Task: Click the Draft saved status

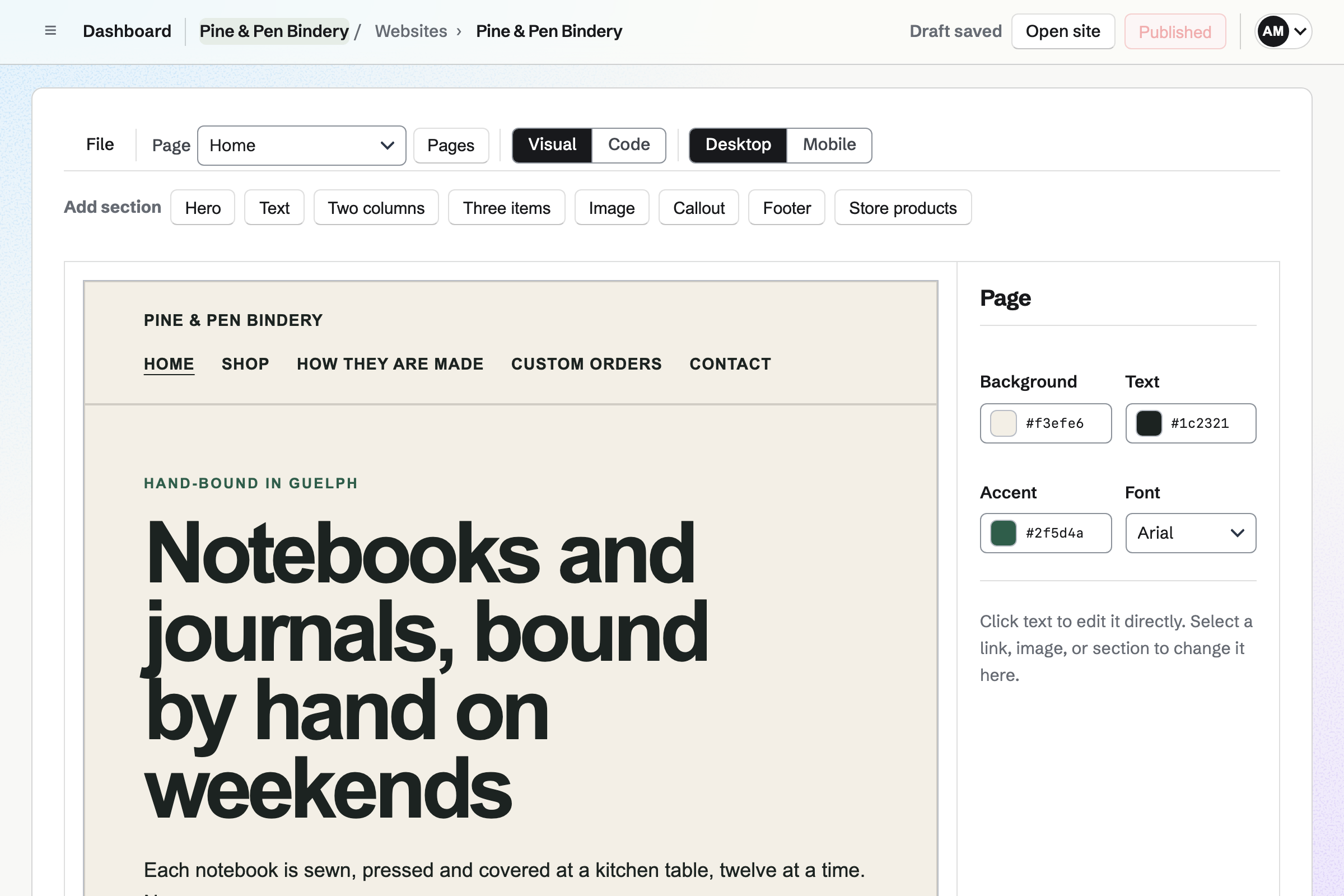Action: (955, 31)
